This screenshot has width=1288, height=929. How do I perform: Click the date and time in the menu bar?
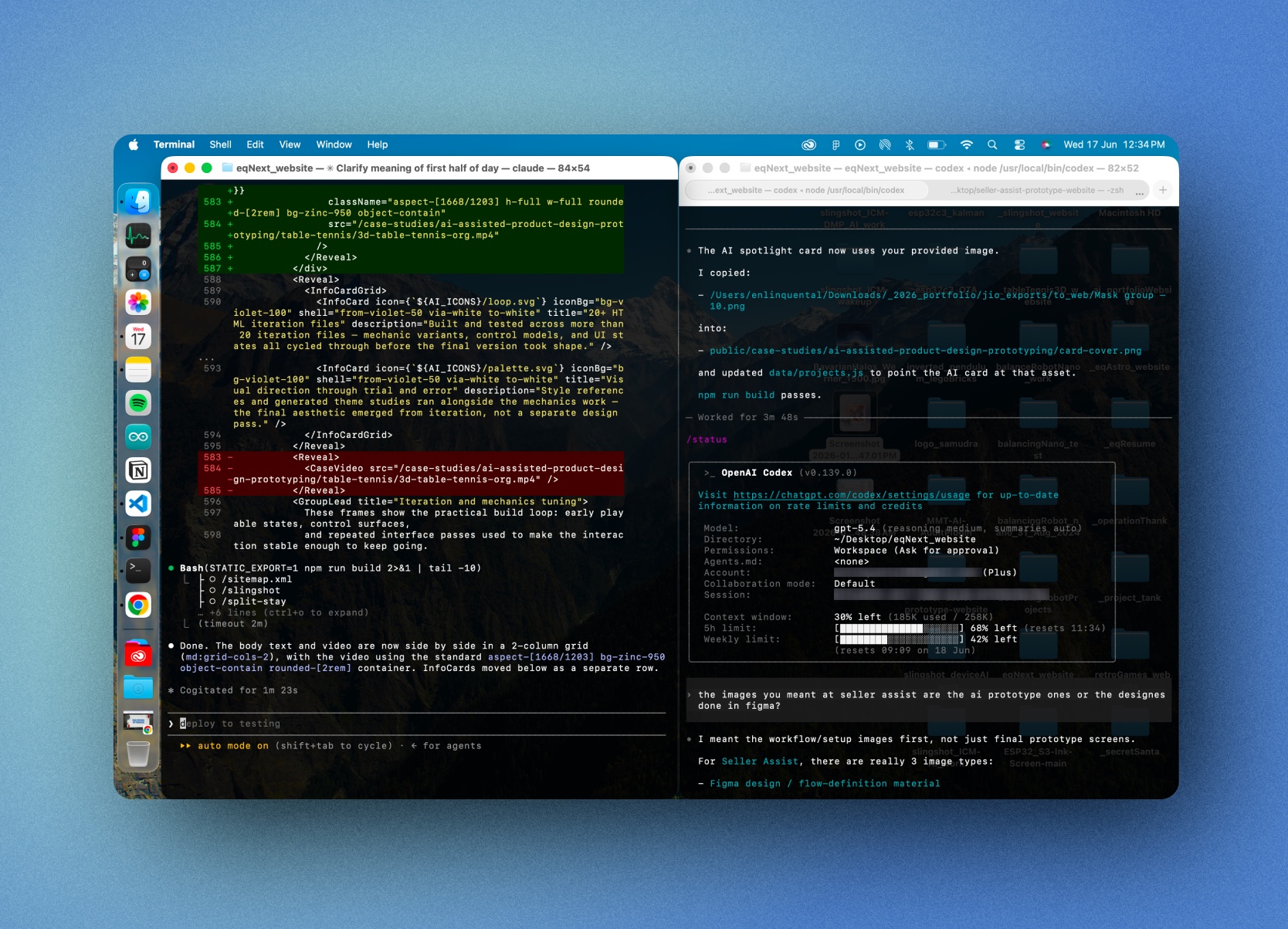point(1114,144)
